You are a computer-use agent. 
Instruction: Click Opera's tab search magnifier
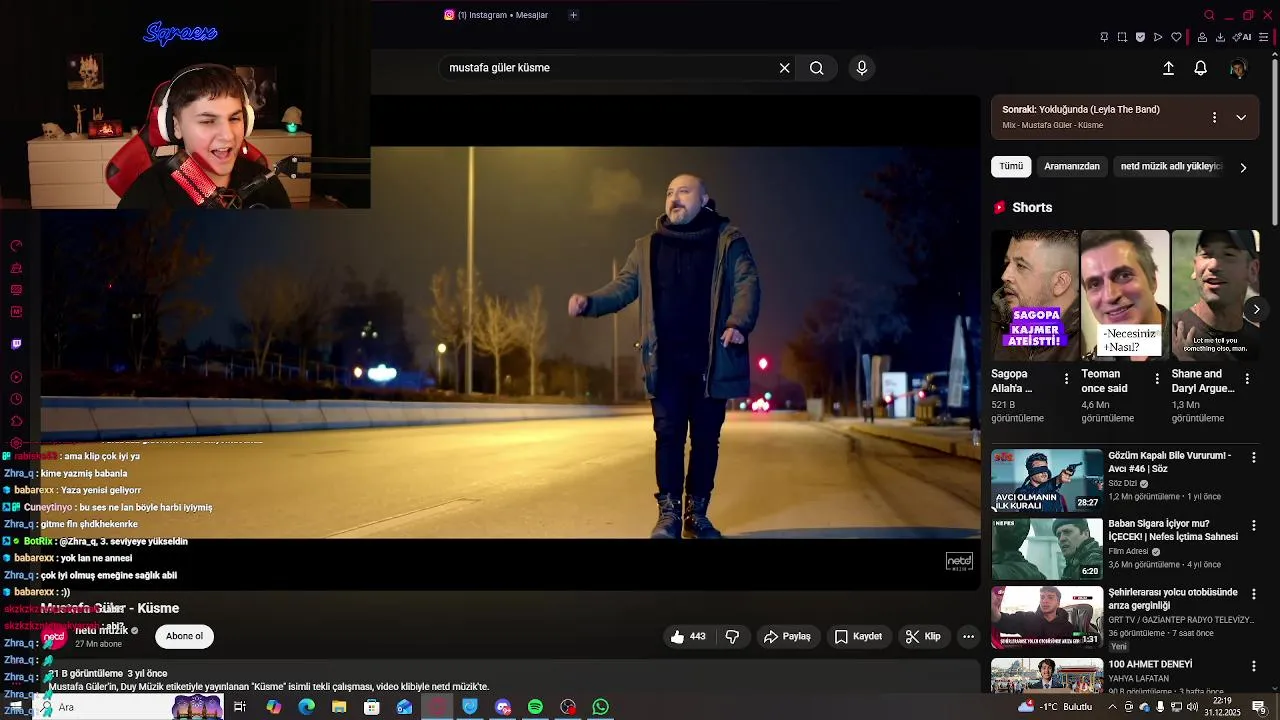click(x=1209, y=15)
